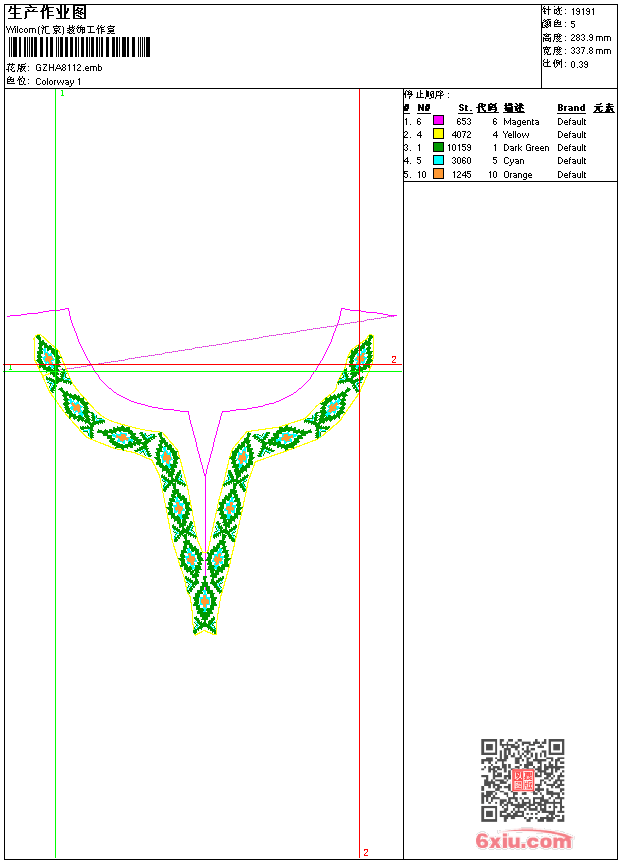Viewport: 620px width, 860px height.
Task: Select the Cyan stitch count 3060
Action: [x=461, y=161]
